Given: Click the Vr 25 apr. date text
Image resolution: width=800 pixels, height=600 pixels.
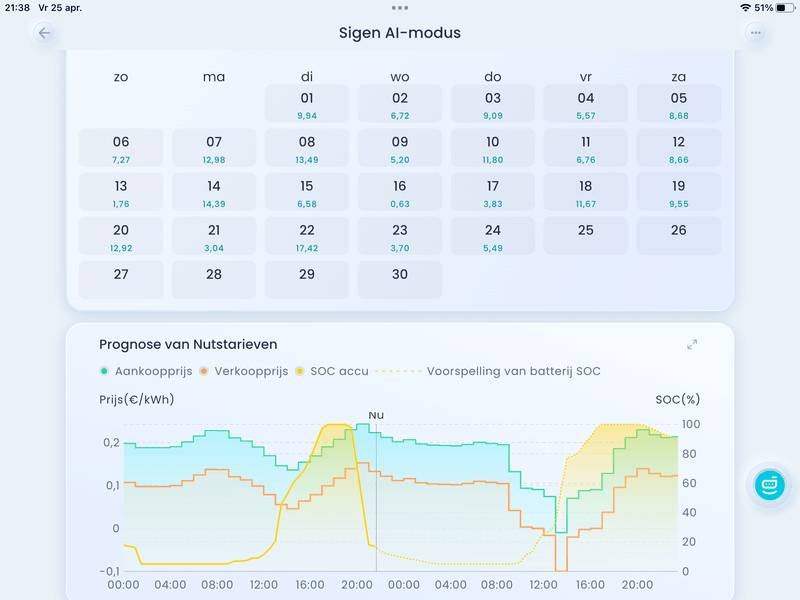Looking at the screenshot, I should click(60, 8).
